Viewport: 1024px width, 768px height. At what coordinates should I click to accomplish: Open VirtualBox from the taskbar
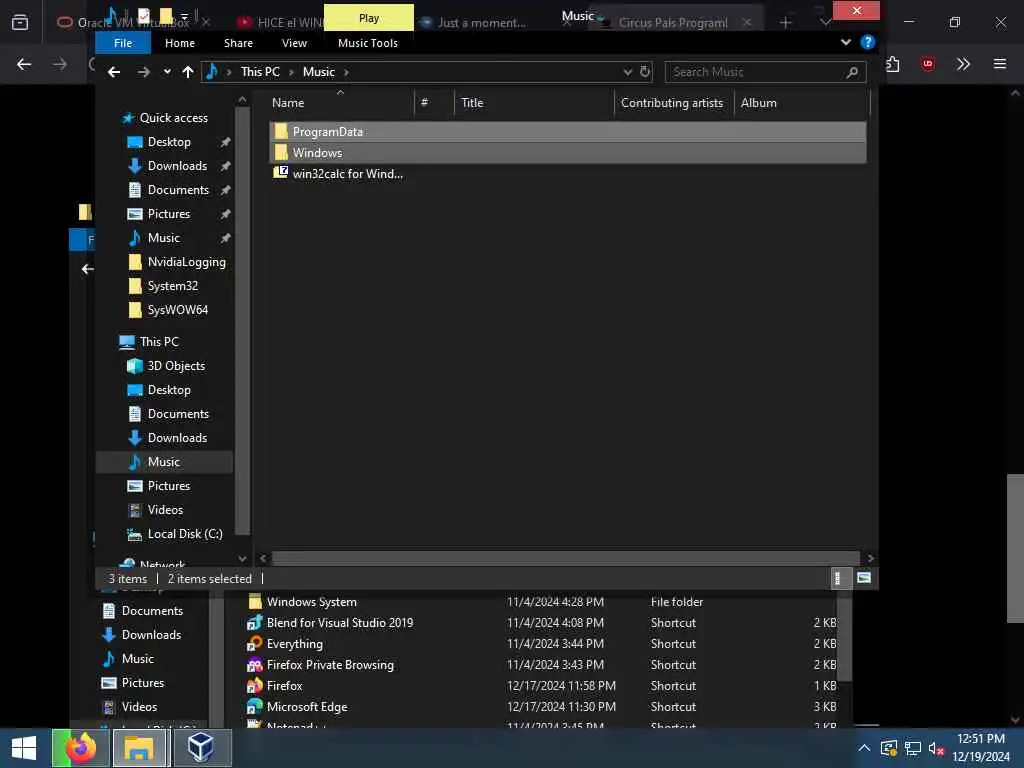pyautogui.click(x=202, y=748)
